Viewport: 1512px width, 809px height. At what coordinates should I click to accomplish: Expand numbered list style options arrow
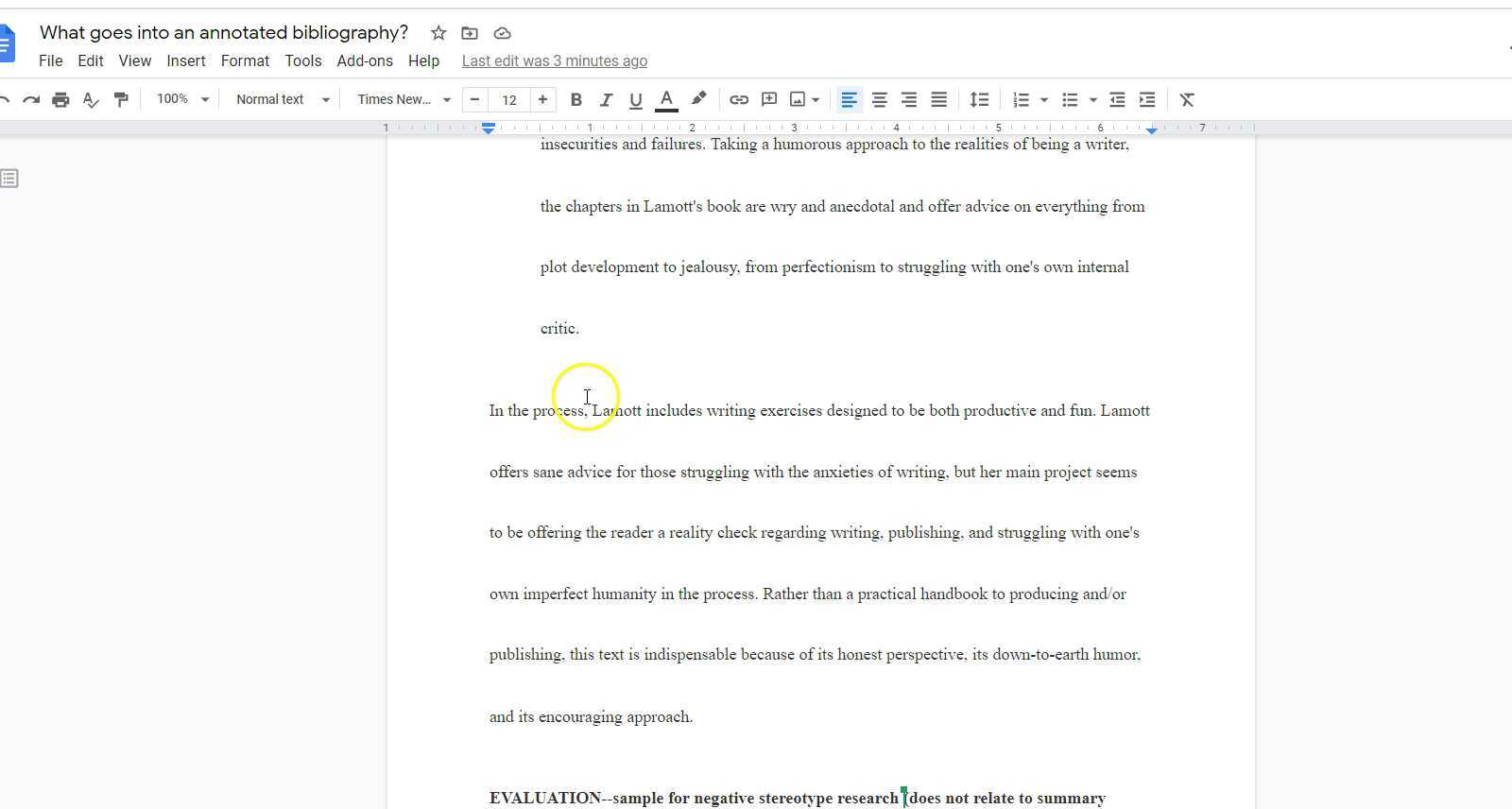pyautogui.click(x=1044, y=99)
